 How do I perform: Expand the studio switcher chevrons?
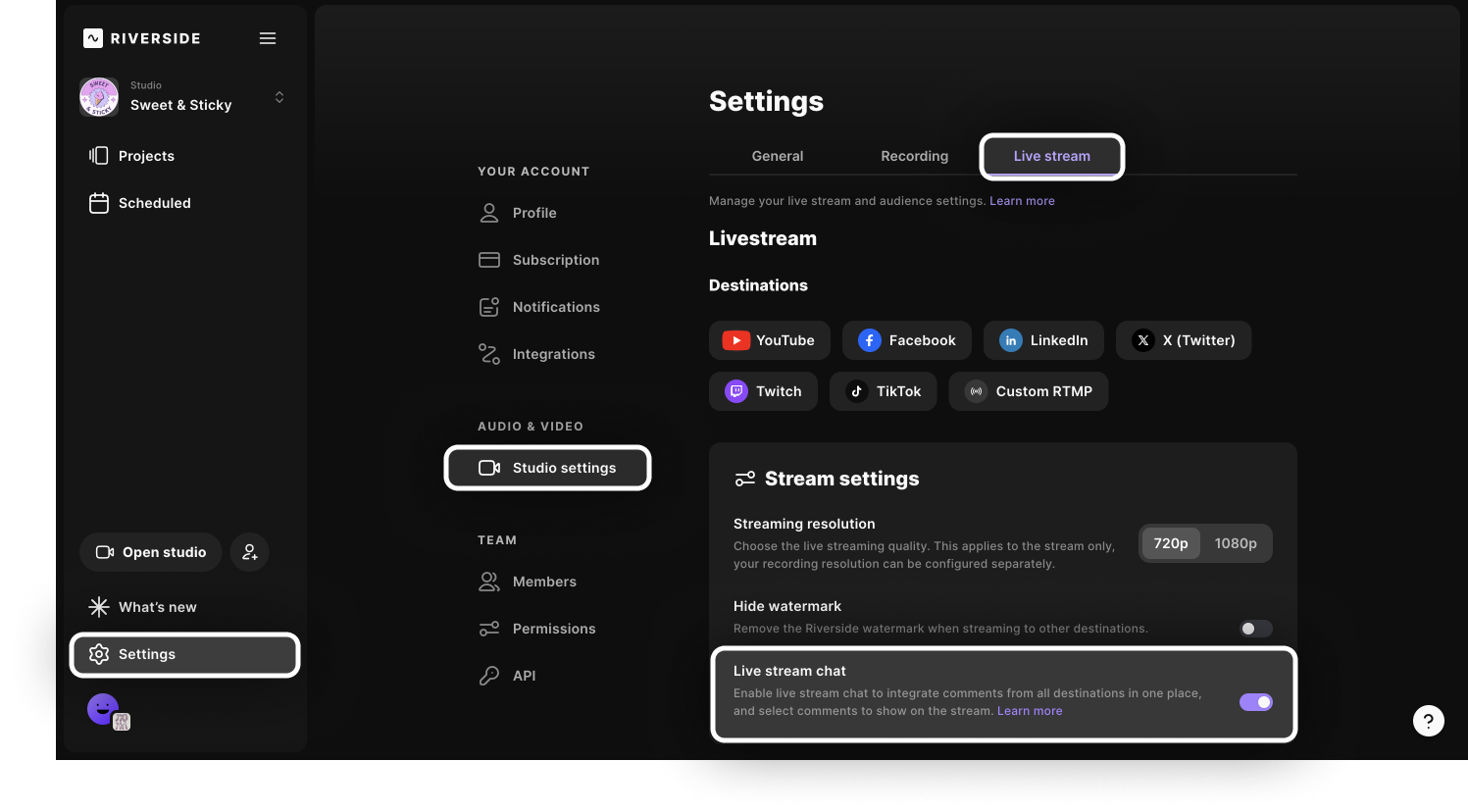click(279, 97)
